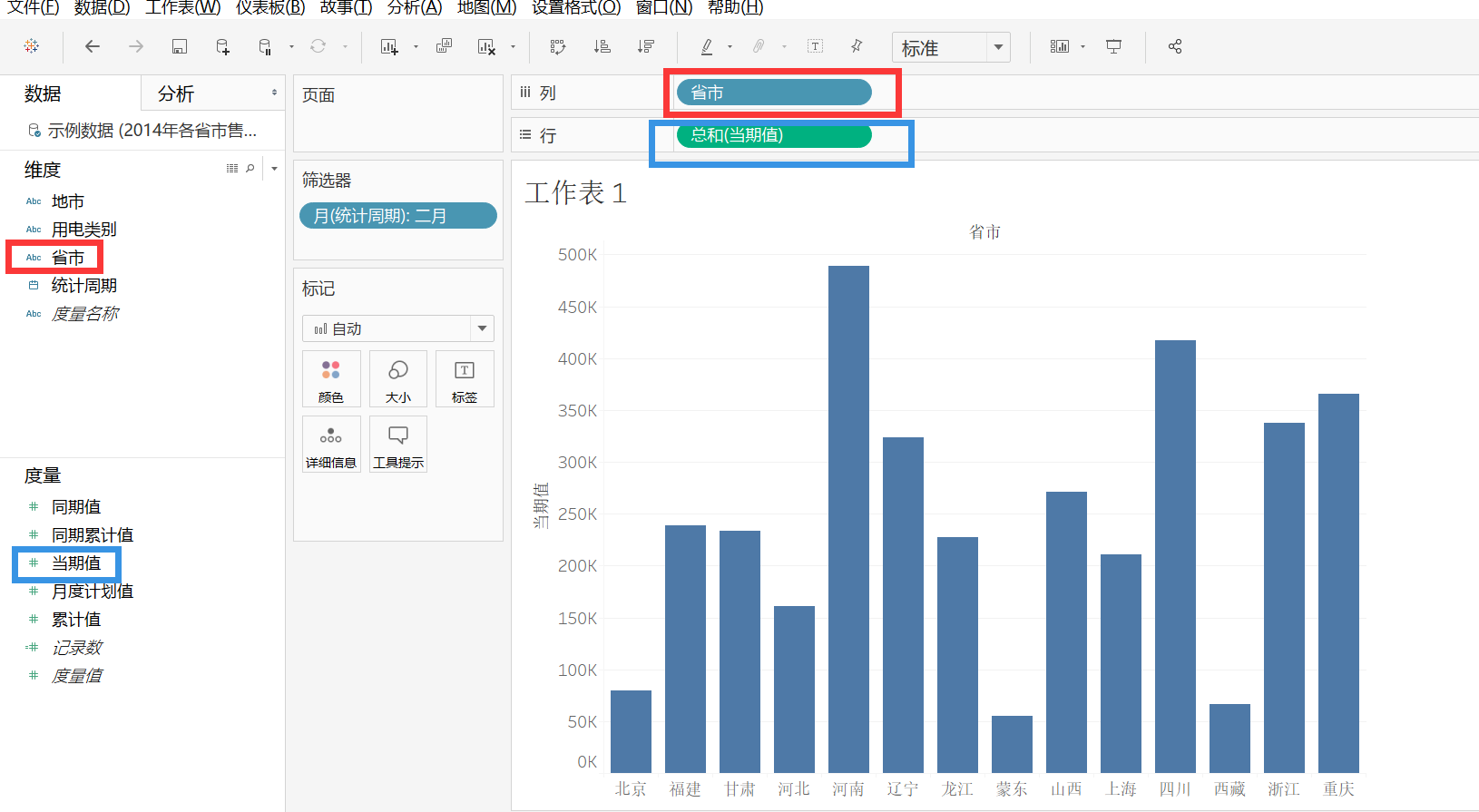Click the undo back arrow in toolbar
The width and height of the screenshot is (1479, 812).
[x=93, y=46]
